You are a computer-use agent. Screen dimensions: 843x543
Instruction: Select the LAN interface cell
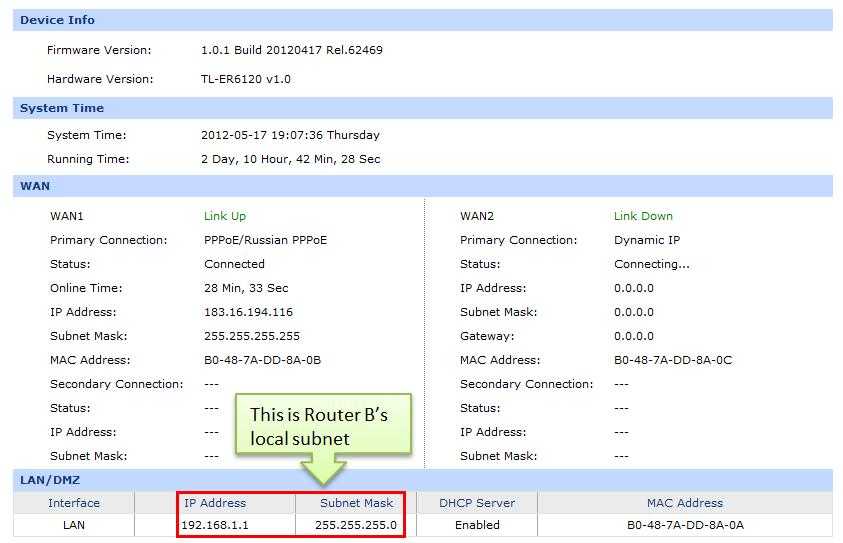[74, 525]
